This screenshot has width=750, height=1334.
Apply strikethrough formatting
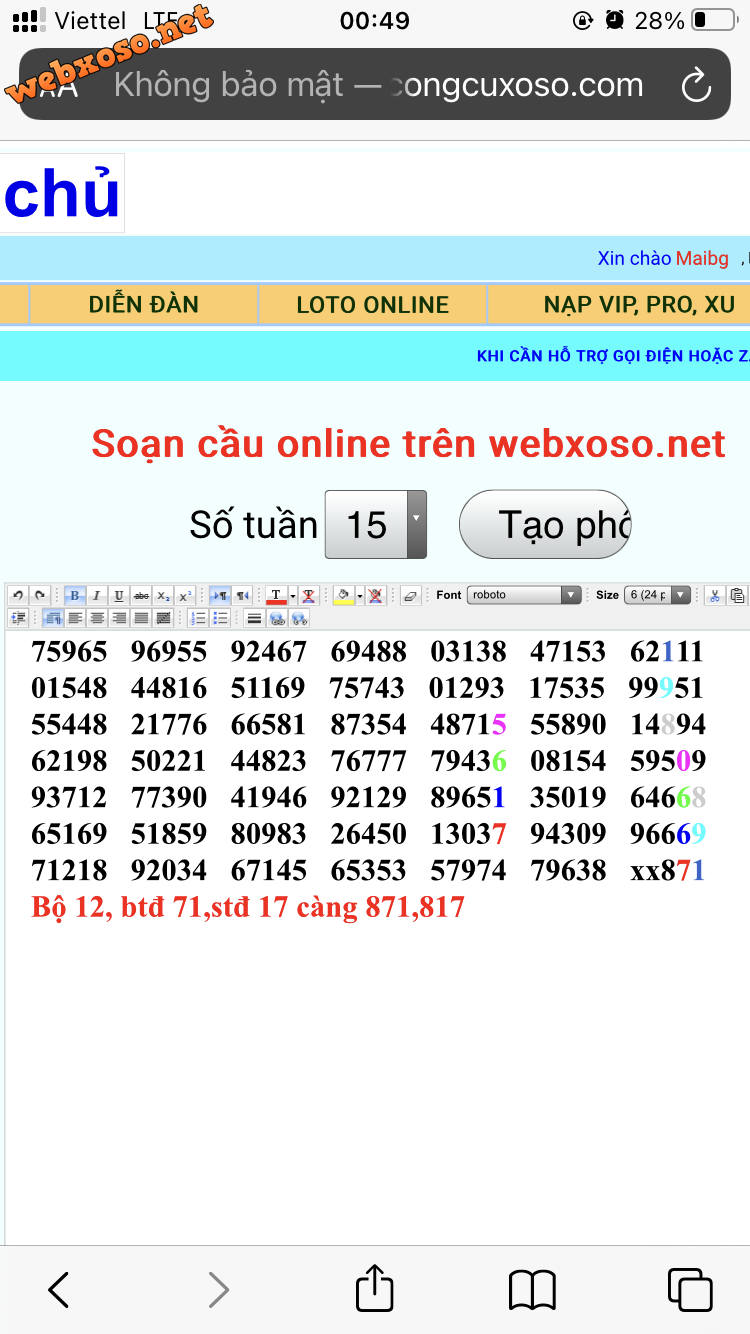click(142, 595)
